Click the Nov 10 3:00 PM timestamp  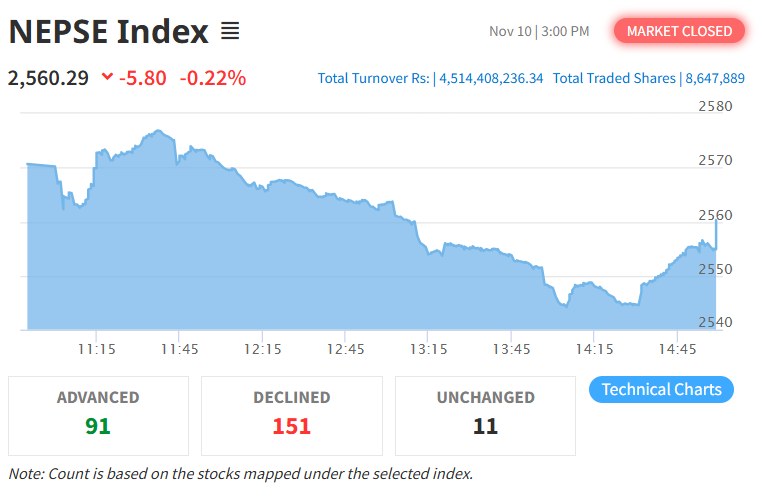pyautogui.click(x=538, y=32)
